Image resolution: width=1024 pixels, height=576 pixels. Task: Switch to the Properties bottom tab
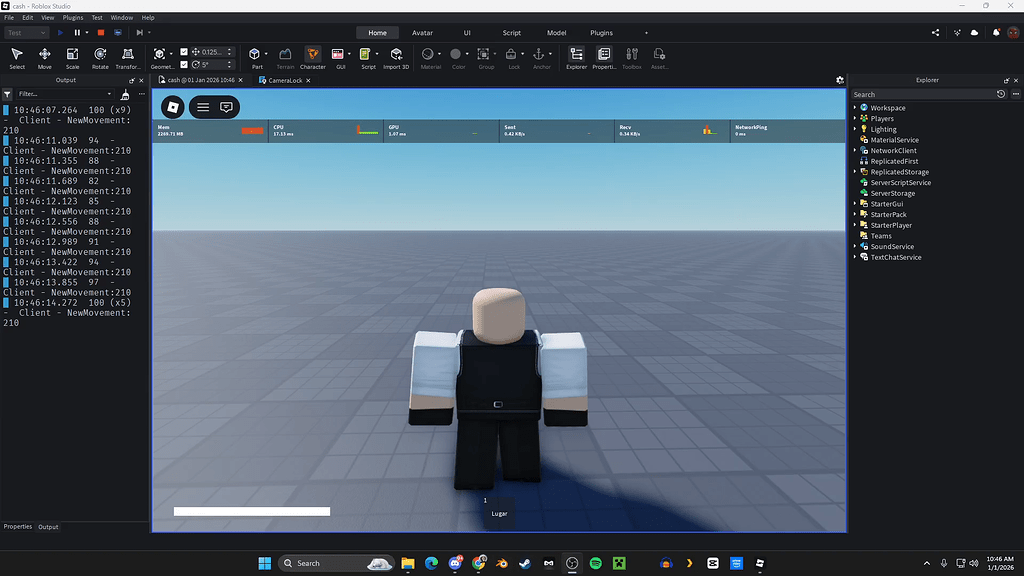click(x=18, y=526)
